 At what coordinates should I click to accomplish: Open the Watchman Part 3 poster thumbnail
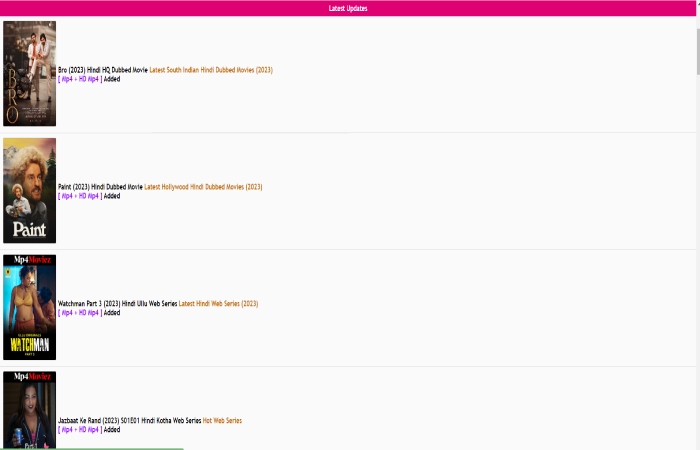click(29, 307)
